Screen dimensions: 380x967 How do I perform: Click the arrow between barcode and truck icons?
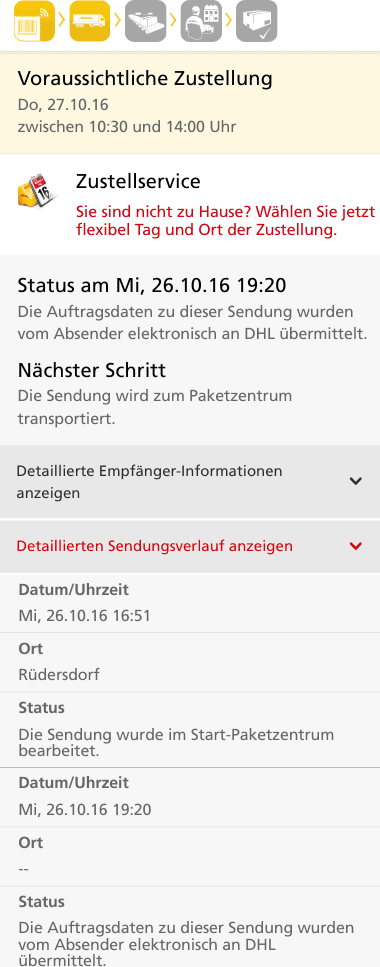(x=62, y=21)
